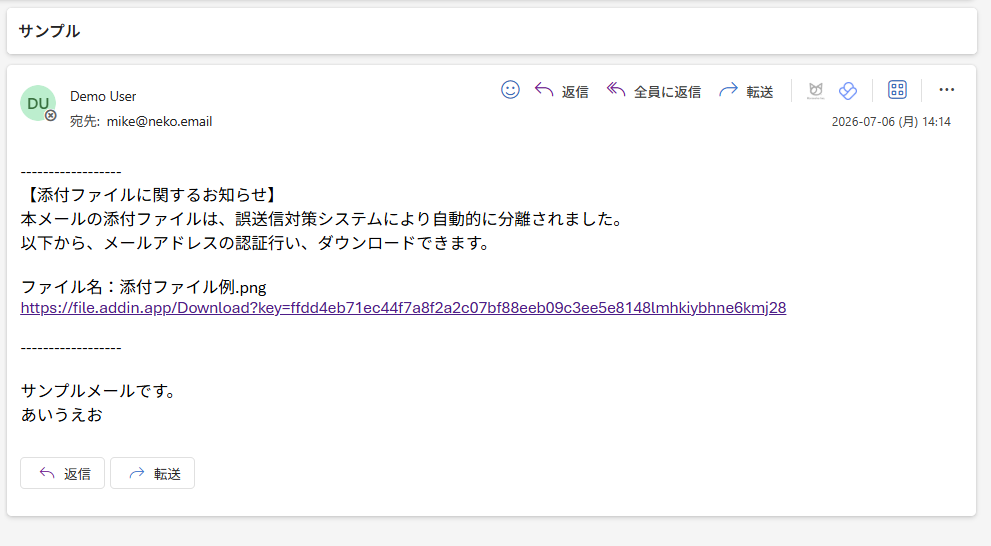
Task: Click the bottom 返信 reply button
Action: click(63, 473)
